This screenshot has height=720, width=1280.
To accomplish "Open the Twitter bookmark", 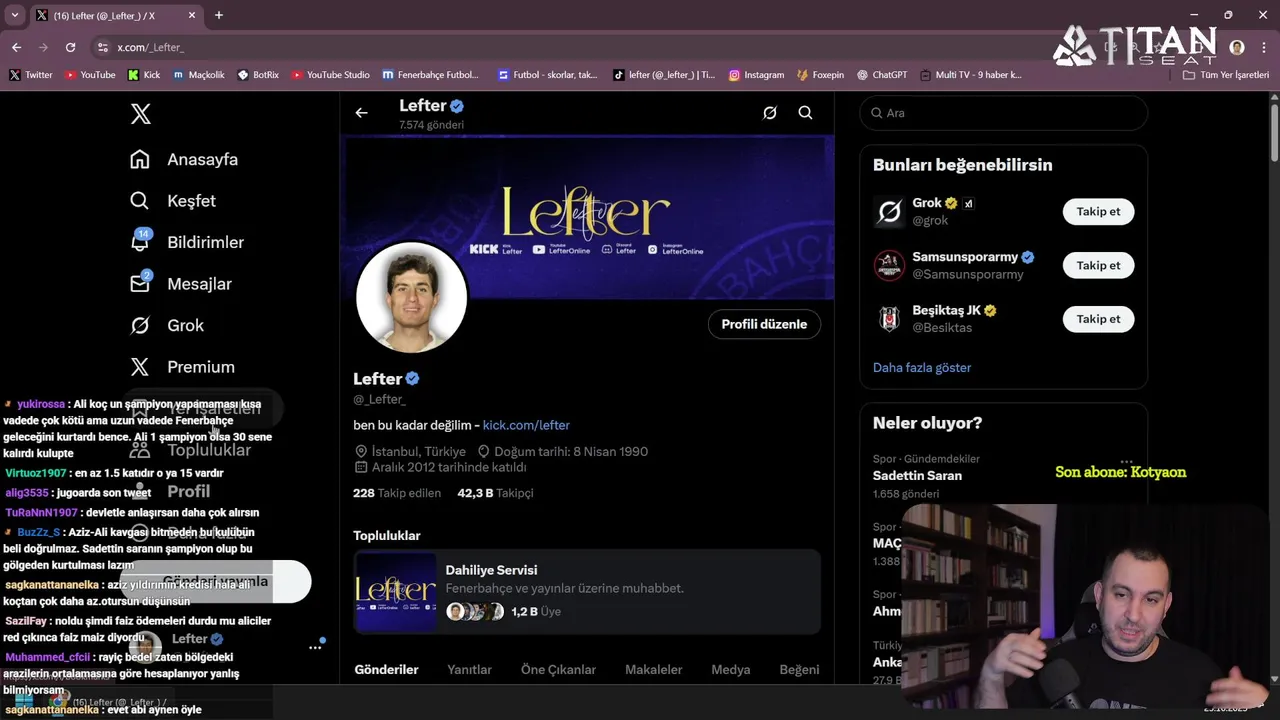I will 31,75.
